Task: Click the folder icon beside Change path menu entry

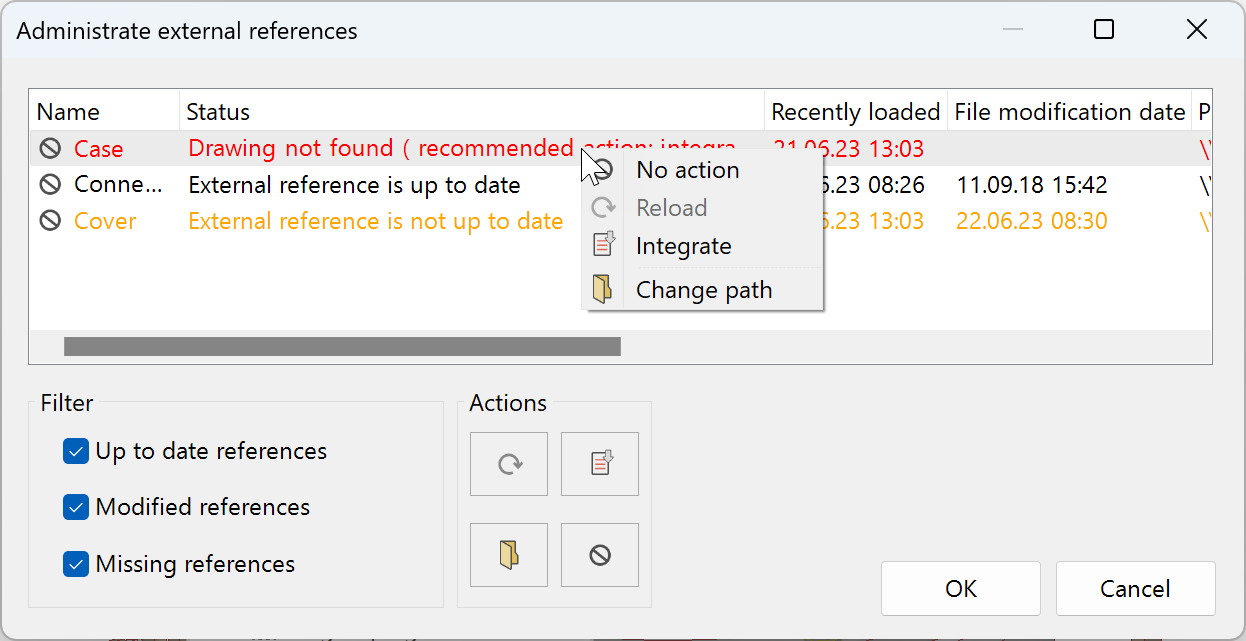Action: point(604,289)
